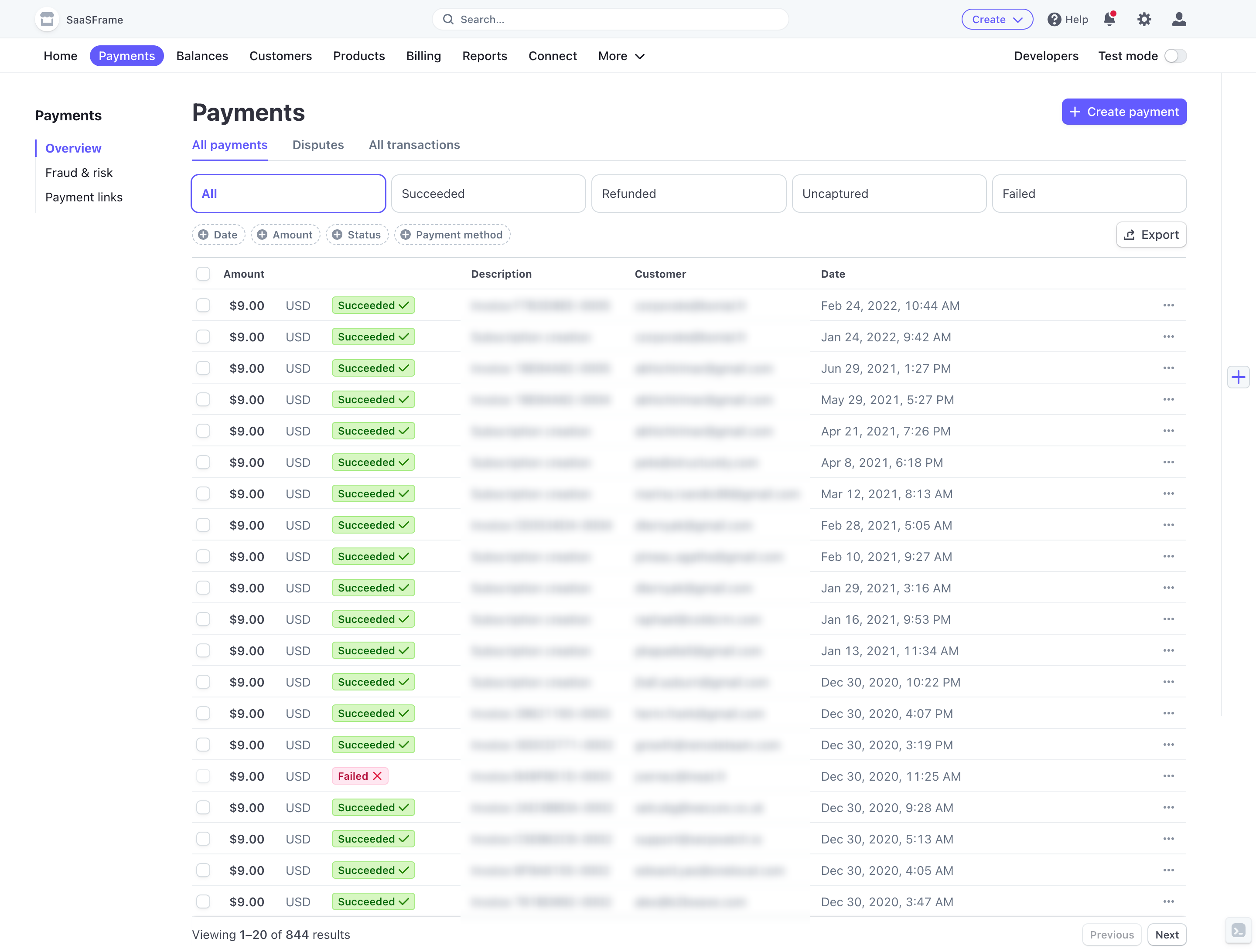Viewport: 1256px width, 952px height.
Task: Select the Jan 24, 2022 payment checkbox
Action: tap(203, 337)
